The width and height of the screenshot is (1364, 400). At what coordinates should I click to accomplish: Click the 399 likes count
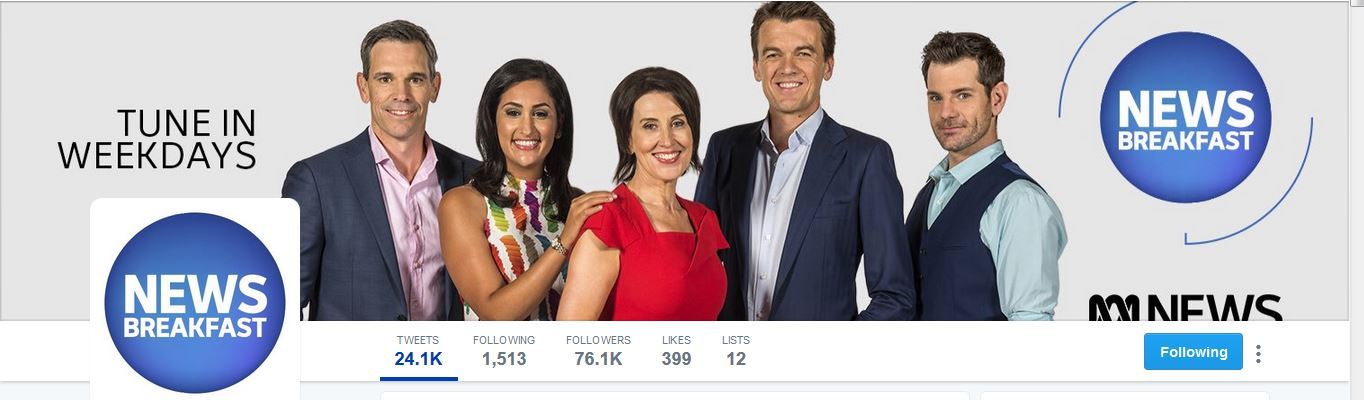pos(676,359)
